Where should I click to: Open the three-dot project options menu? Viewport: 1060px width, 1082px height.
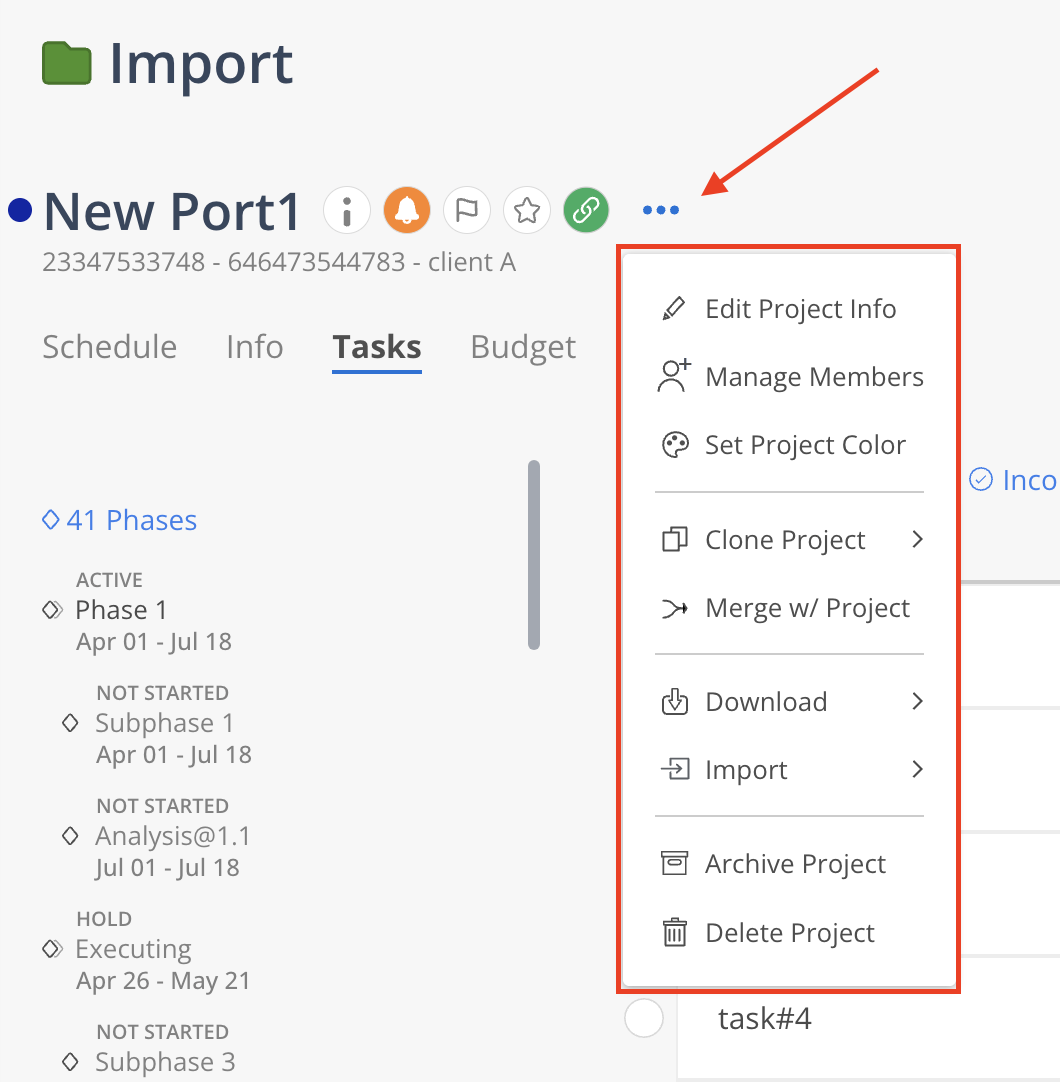click(x=661, y=211)
